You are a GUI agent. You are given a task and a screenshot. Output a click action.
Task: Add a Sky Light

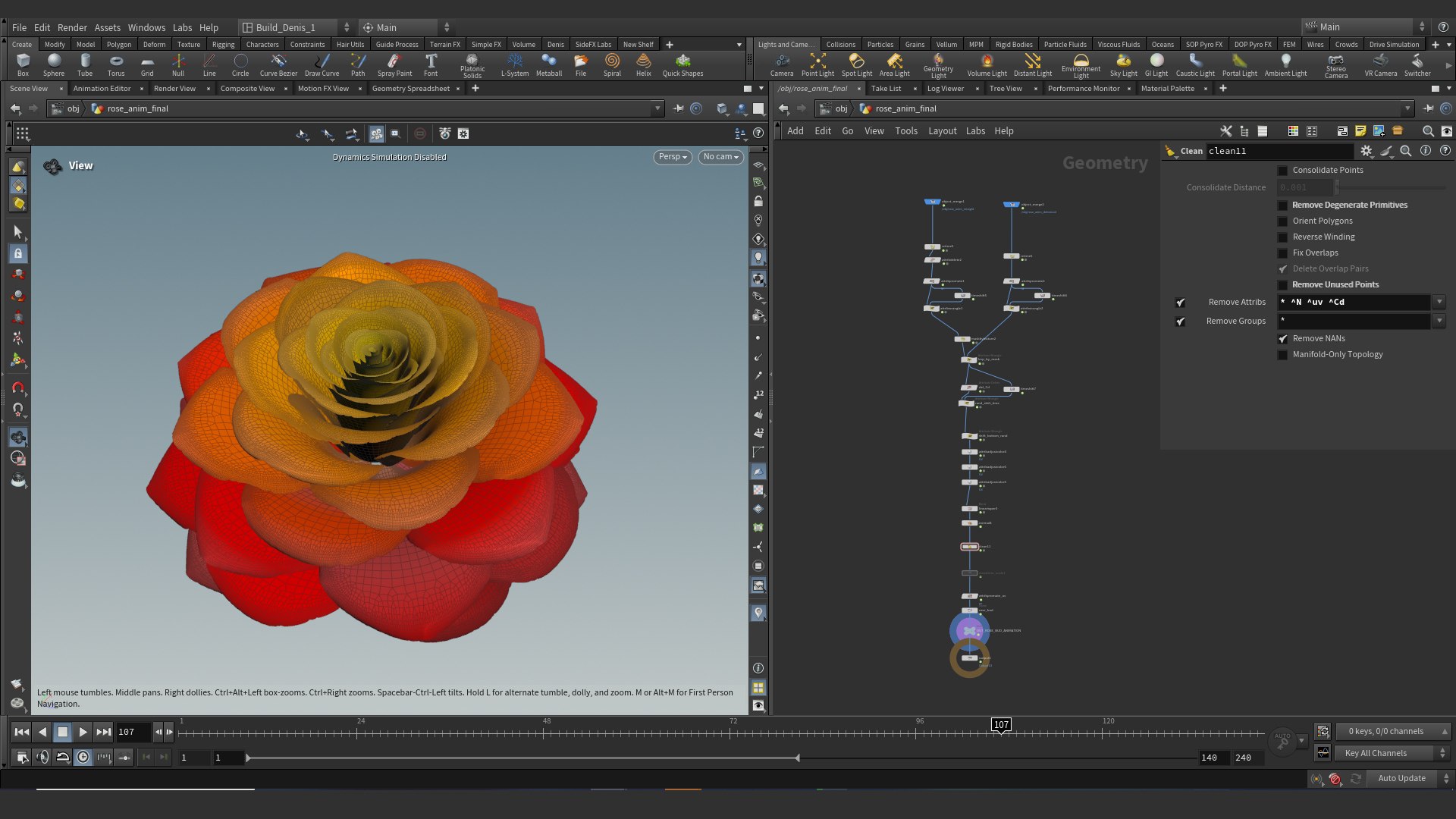coord(1123,64)
